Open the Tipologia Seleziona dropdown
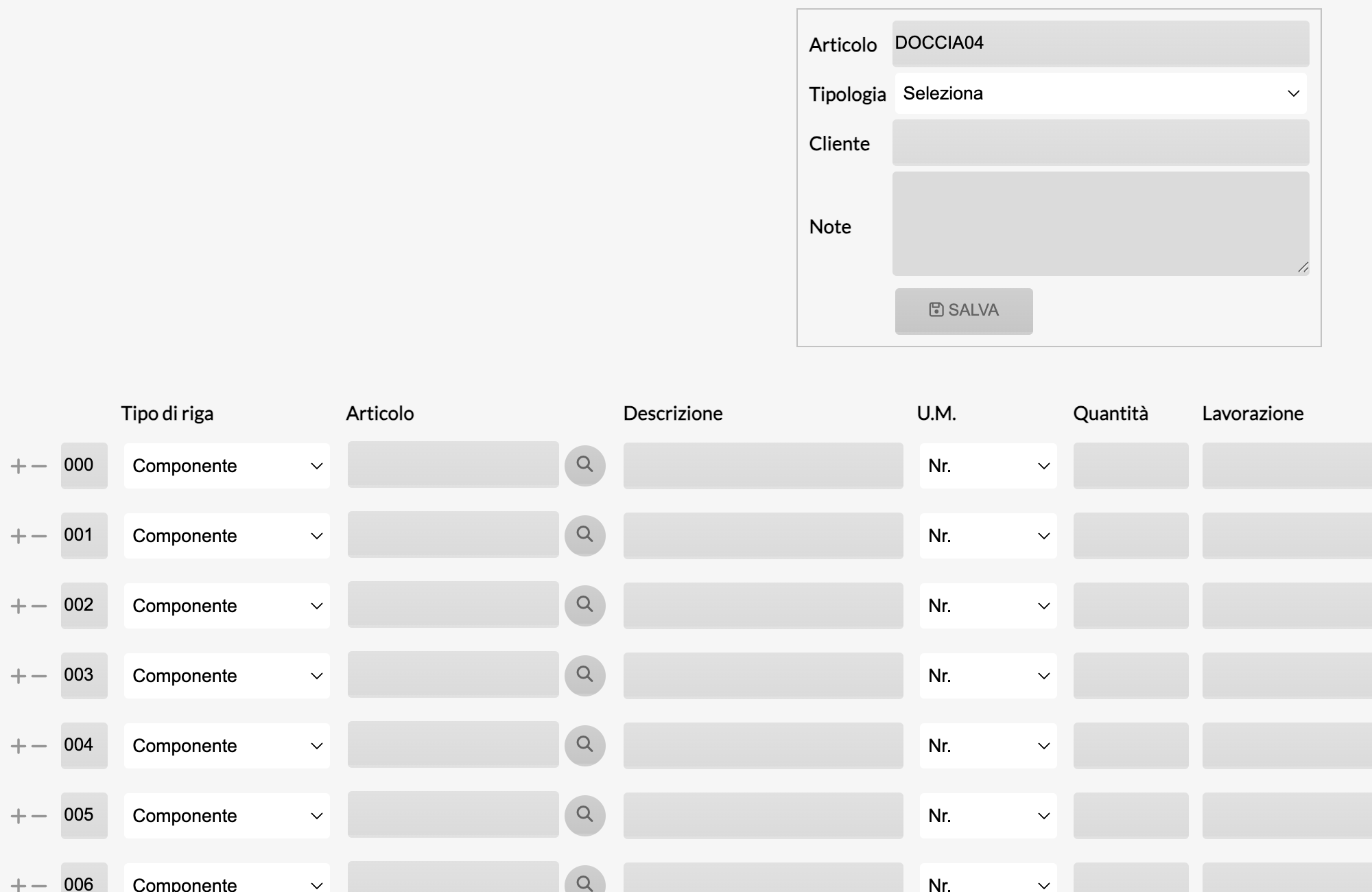The image size is (1372, 892). click(x=1100, y=93)
